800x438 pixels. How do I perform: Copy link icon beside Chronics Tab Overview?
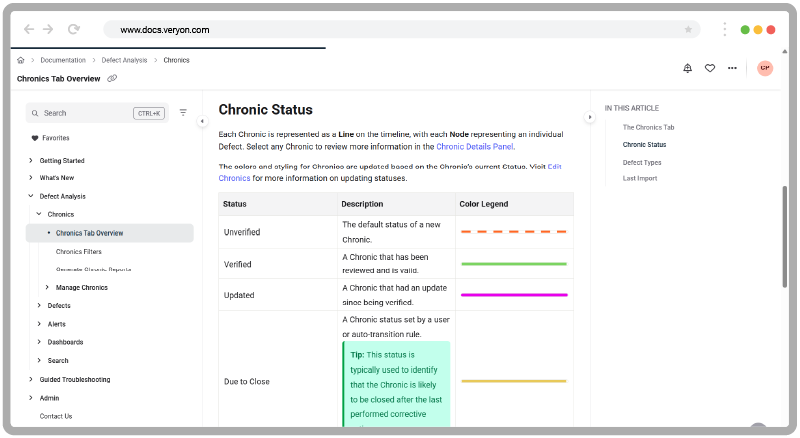click(112, 79)
